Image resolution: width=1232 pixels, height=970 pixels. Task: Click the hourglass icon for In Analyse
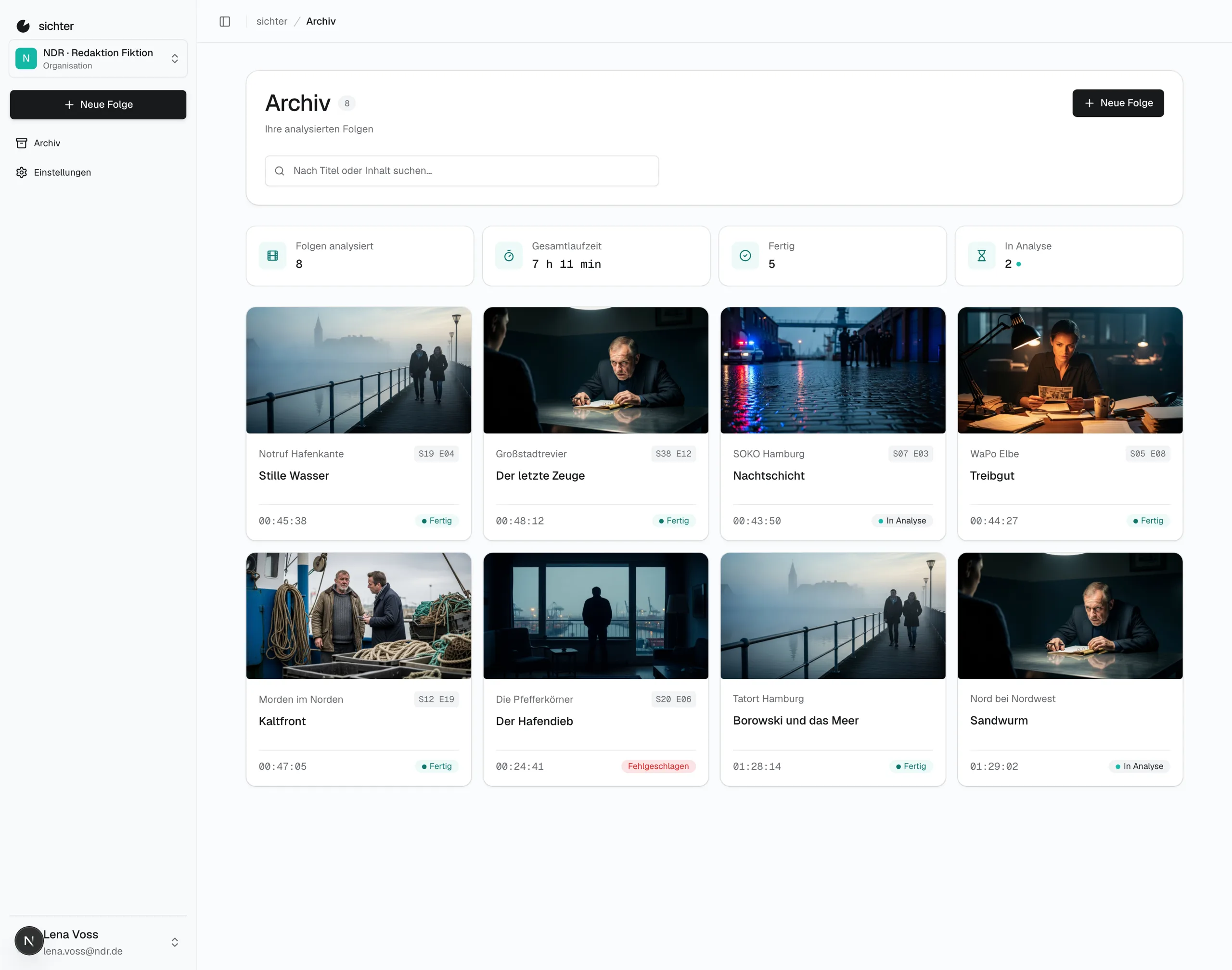click(x=982, y=255)
